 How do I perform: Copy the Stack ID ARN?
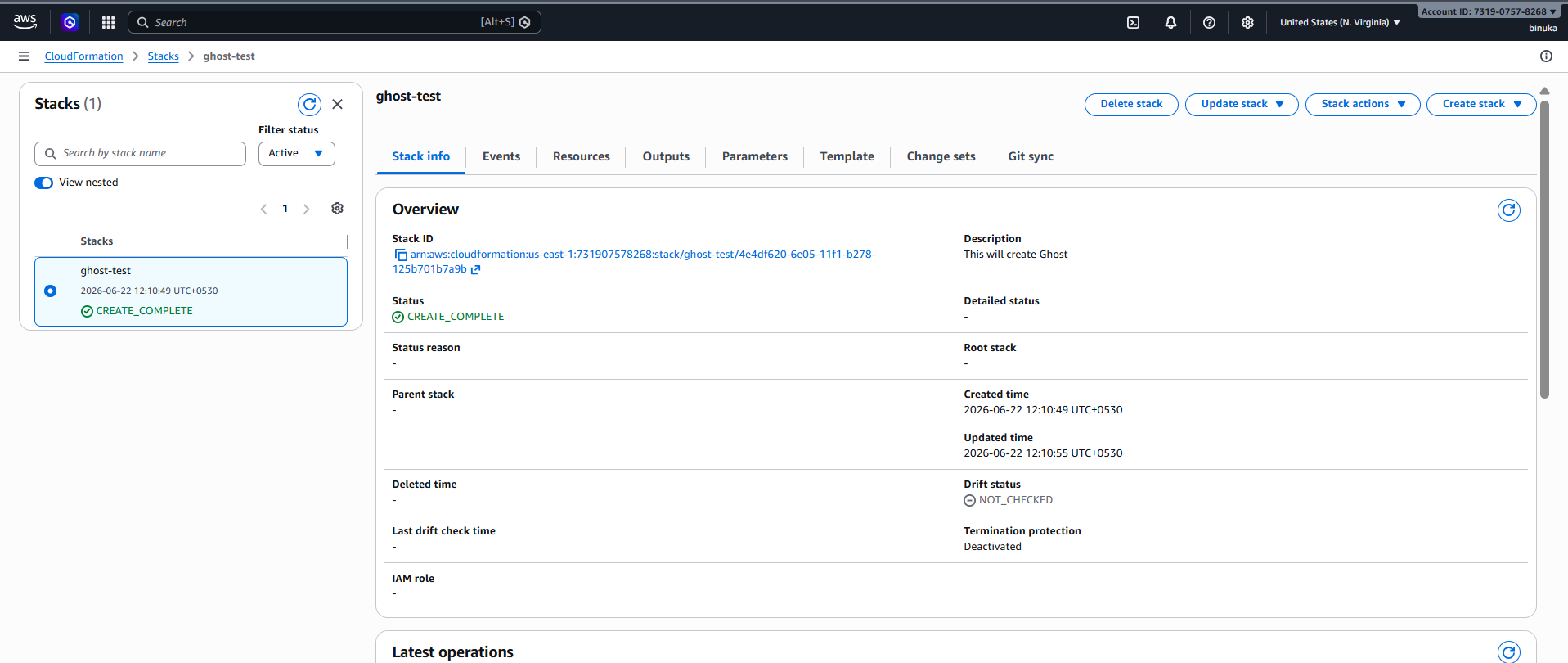click(401, 255)
